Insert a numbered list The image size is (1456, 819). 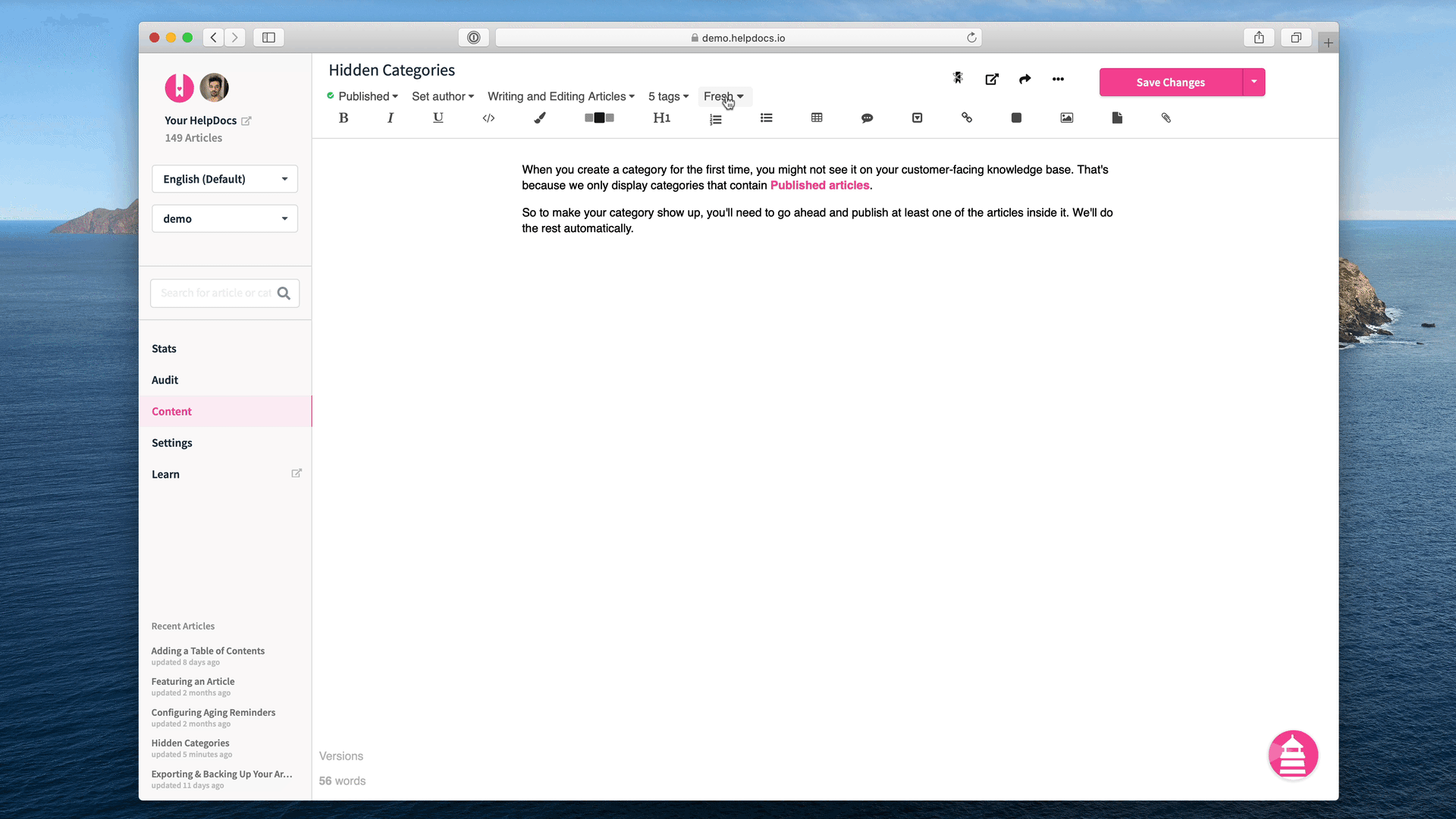(716, 118)
